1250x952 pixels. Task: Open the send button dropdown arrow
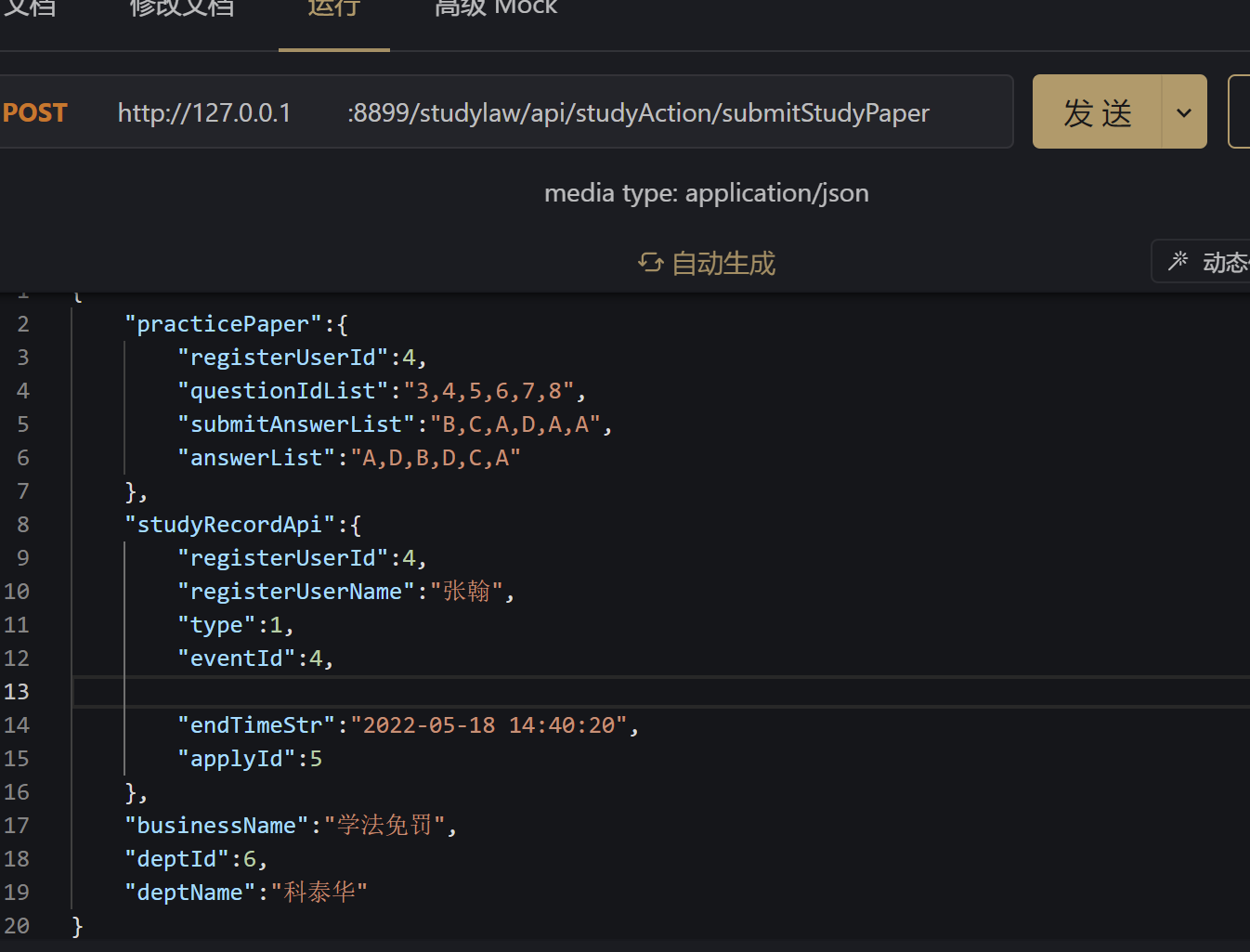pos(1184,112)
